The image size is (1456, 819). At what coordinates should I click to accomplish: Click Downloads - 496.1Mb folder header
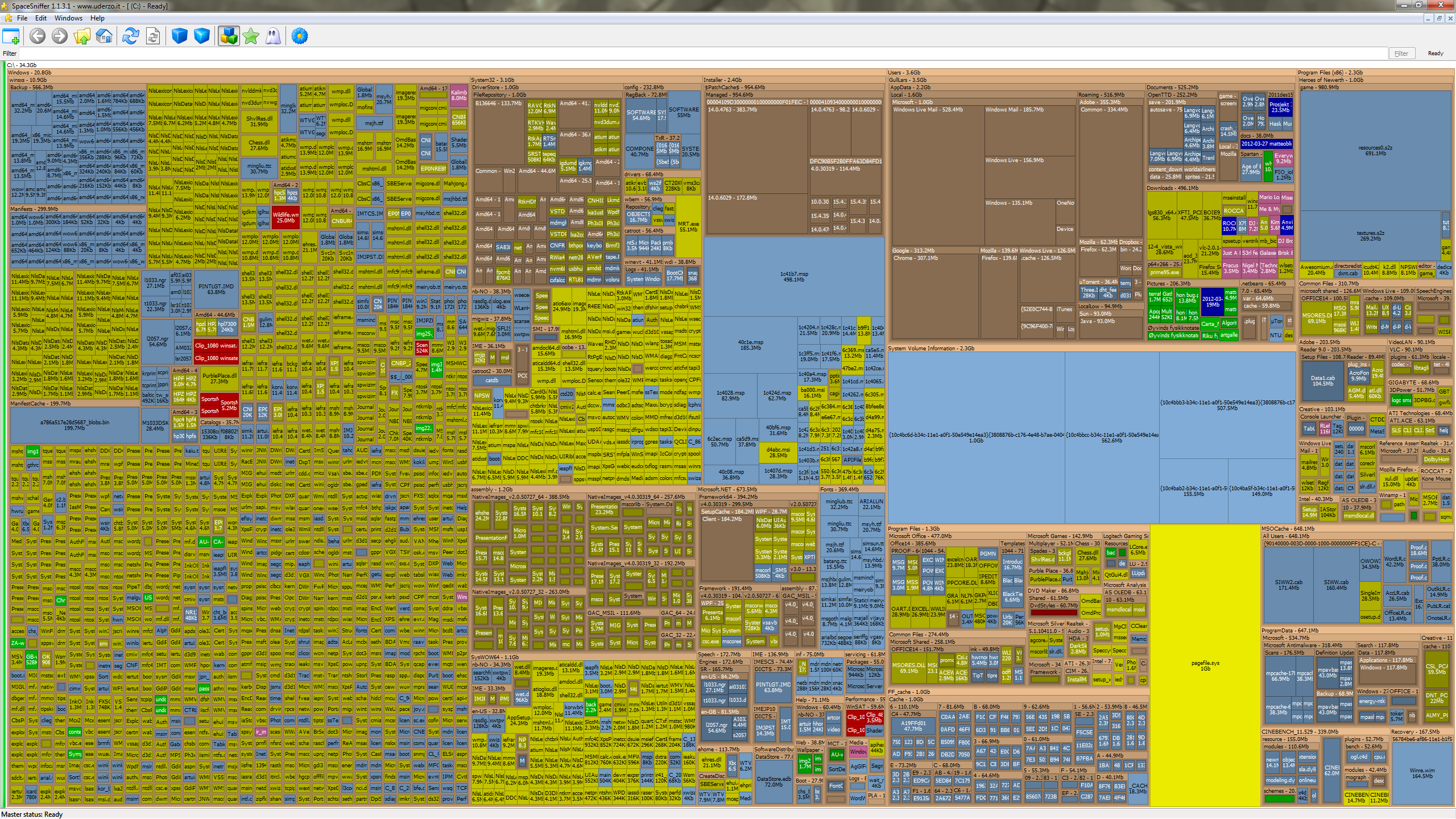click(x=1172, y=188)
